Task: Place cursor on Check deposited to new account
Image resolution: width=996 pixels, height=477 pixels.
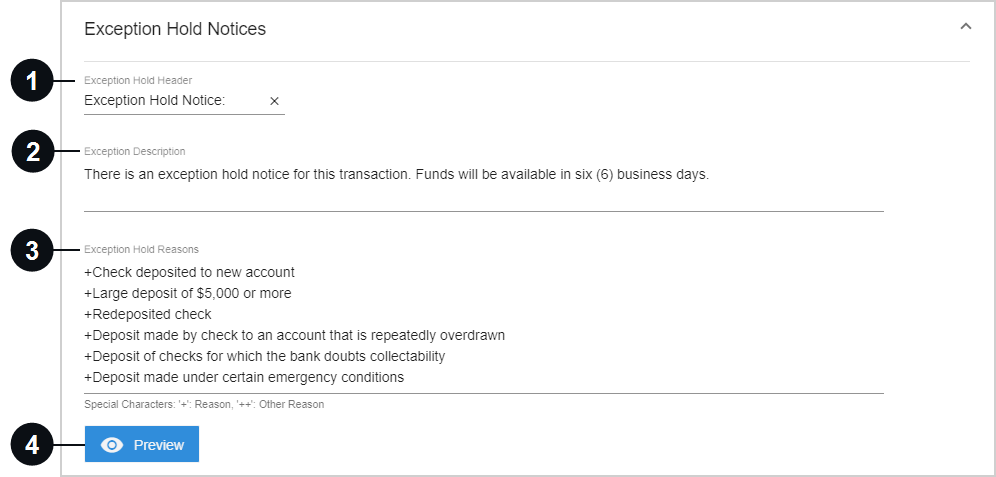Action: pyautogui.click(x=189, y=272)
